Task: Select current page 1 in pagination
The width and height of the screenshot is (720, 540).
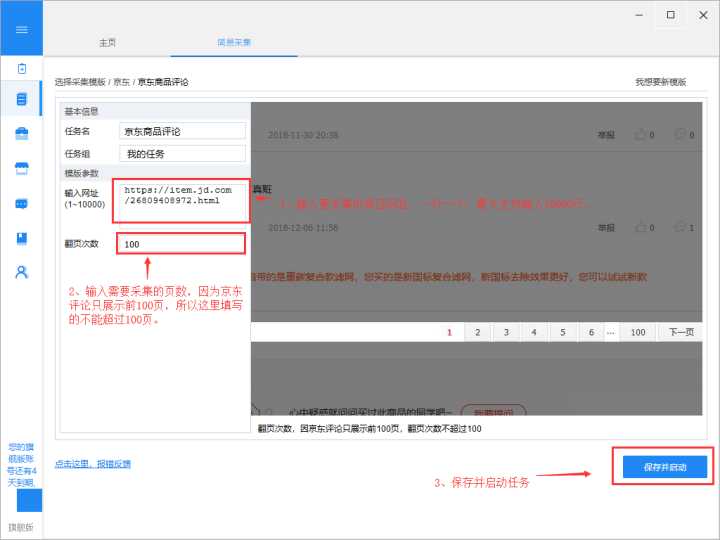Action: click(x=449, y=332)
